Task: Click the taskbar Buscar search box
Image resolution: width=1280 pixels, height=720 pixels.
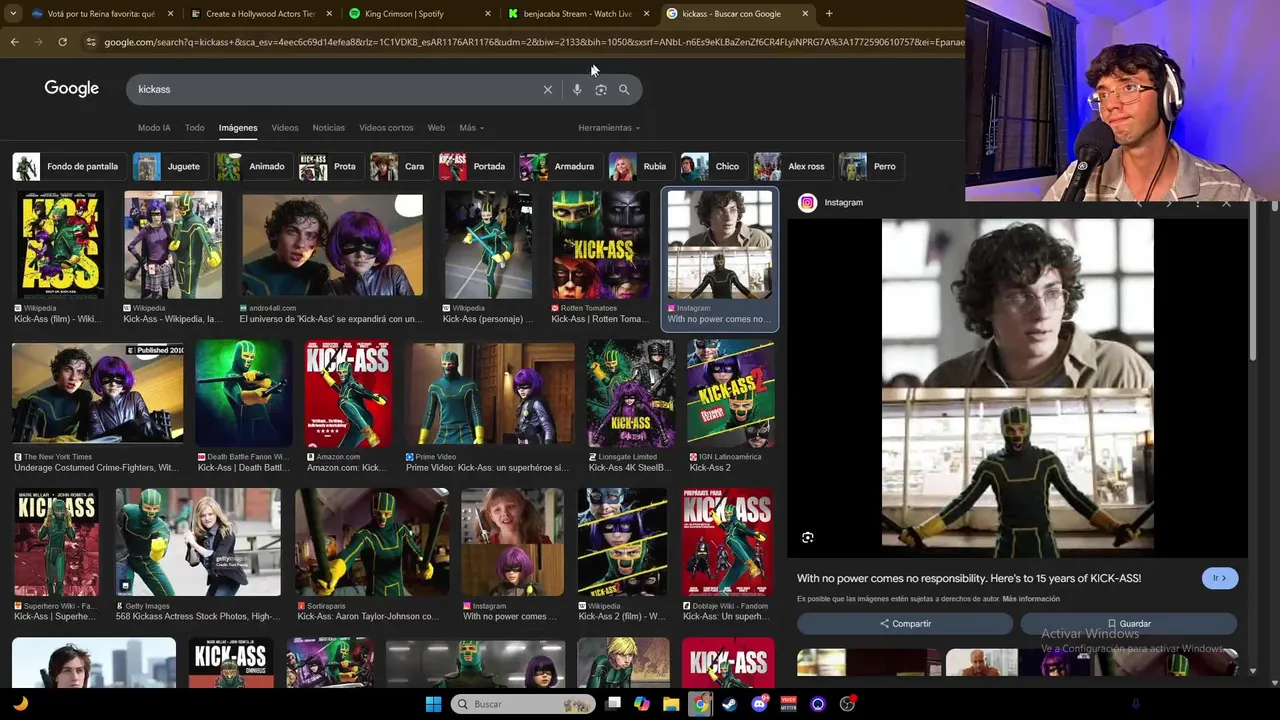Action: [523, 704]
